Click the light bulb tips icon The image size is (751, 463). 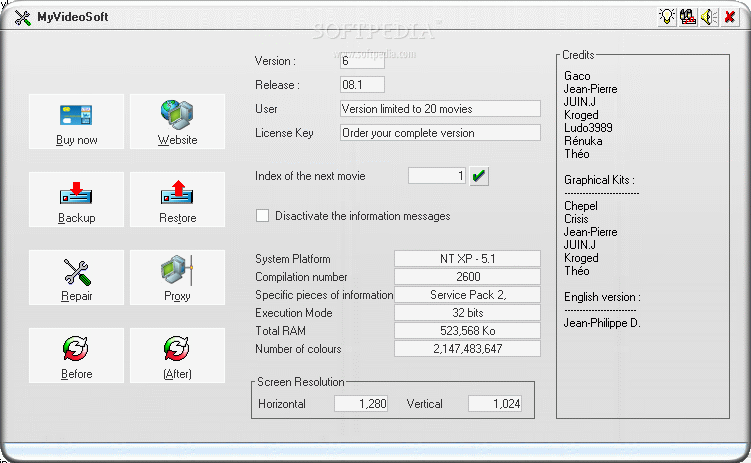coord(667,17)
